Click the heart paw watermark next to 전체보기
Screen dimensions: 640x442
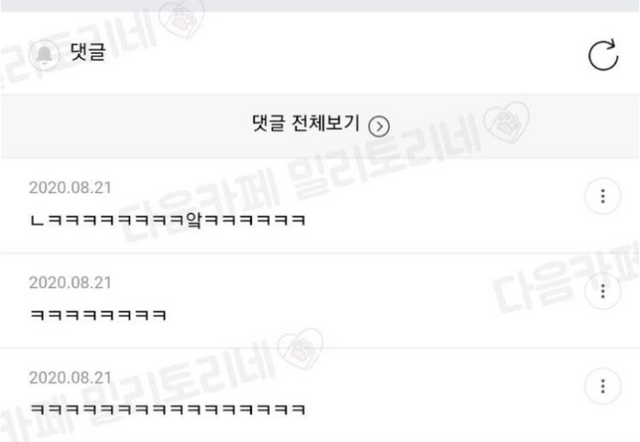(506, 122)
